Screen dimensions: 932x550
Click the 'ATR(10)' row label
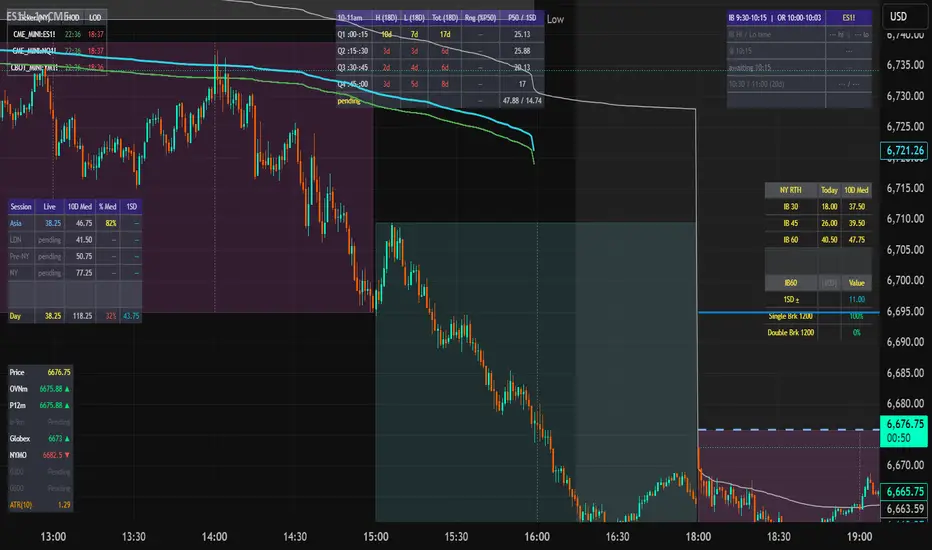(x=21, y=505)
